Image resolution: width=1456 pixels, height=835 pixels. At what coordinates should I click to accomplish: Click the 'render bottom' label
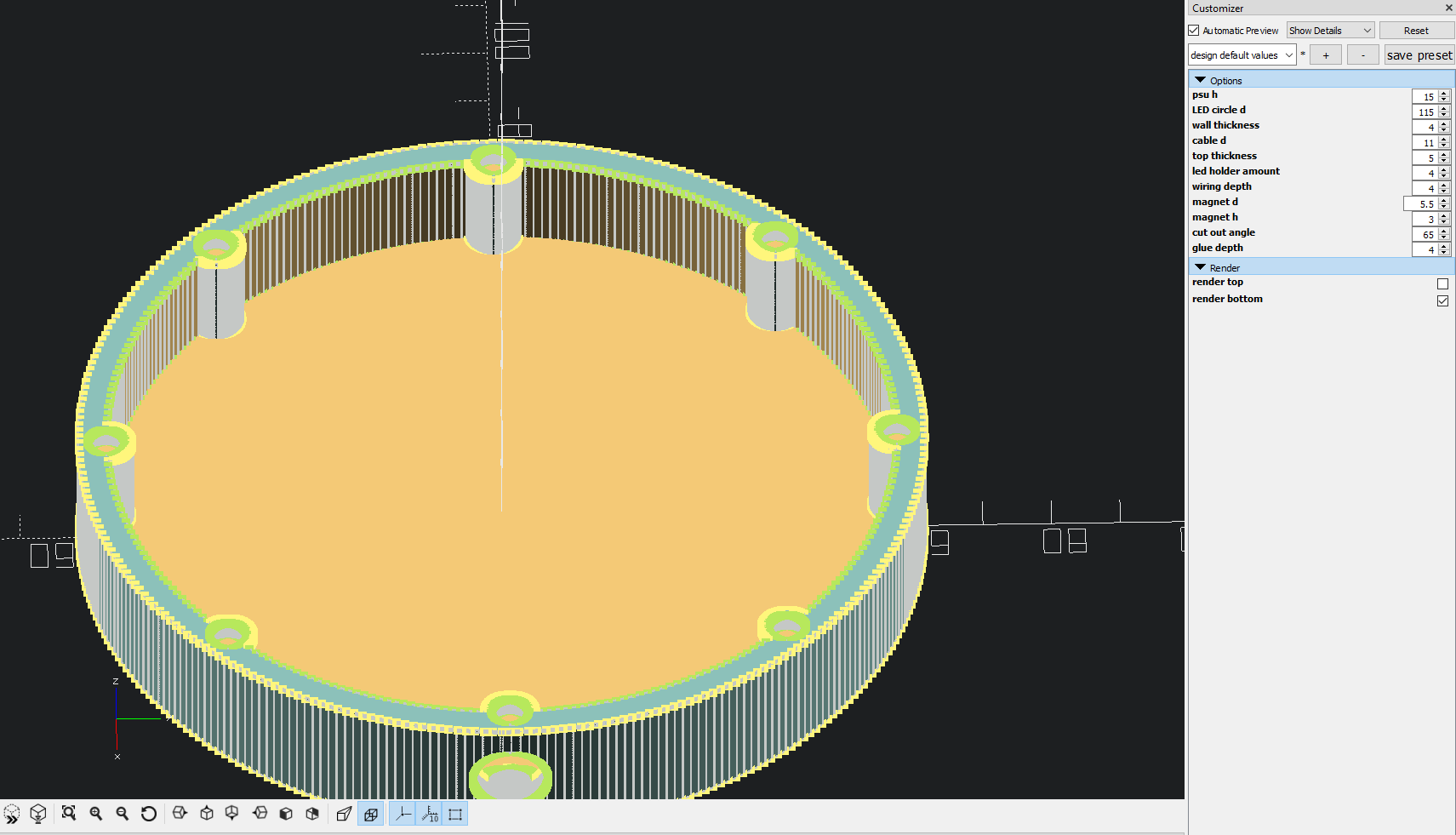click(1227, 299)
